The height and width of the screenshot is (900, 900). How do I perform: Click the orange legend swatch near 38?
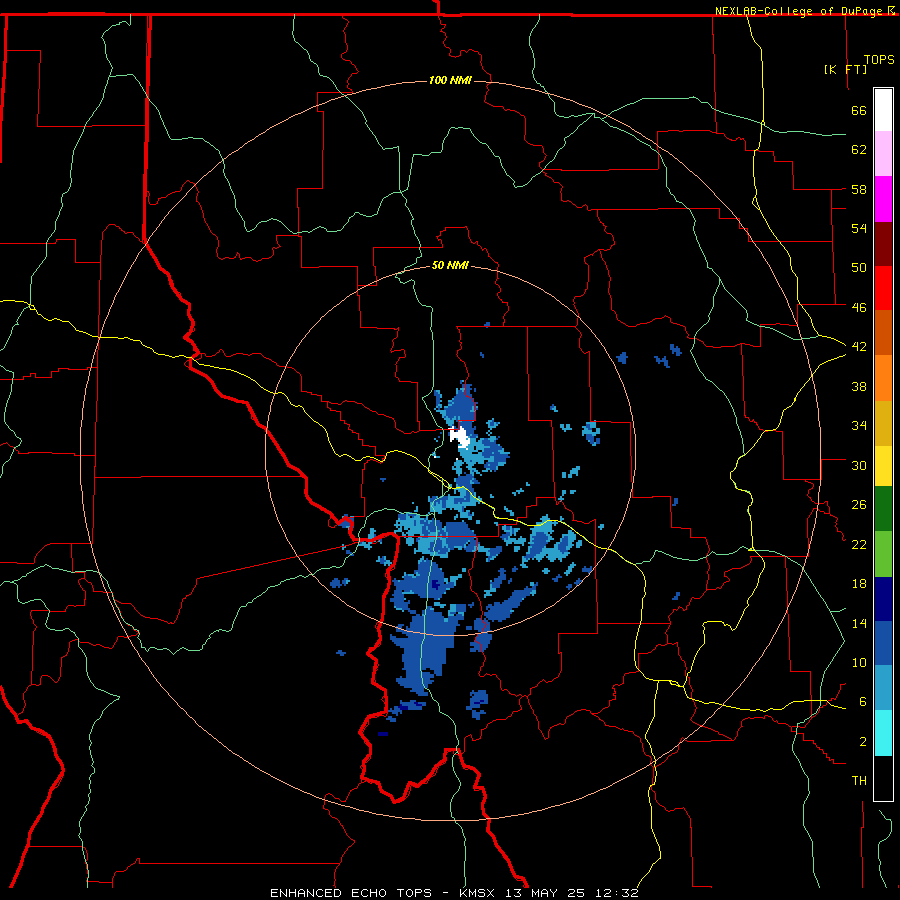(883, 378)
